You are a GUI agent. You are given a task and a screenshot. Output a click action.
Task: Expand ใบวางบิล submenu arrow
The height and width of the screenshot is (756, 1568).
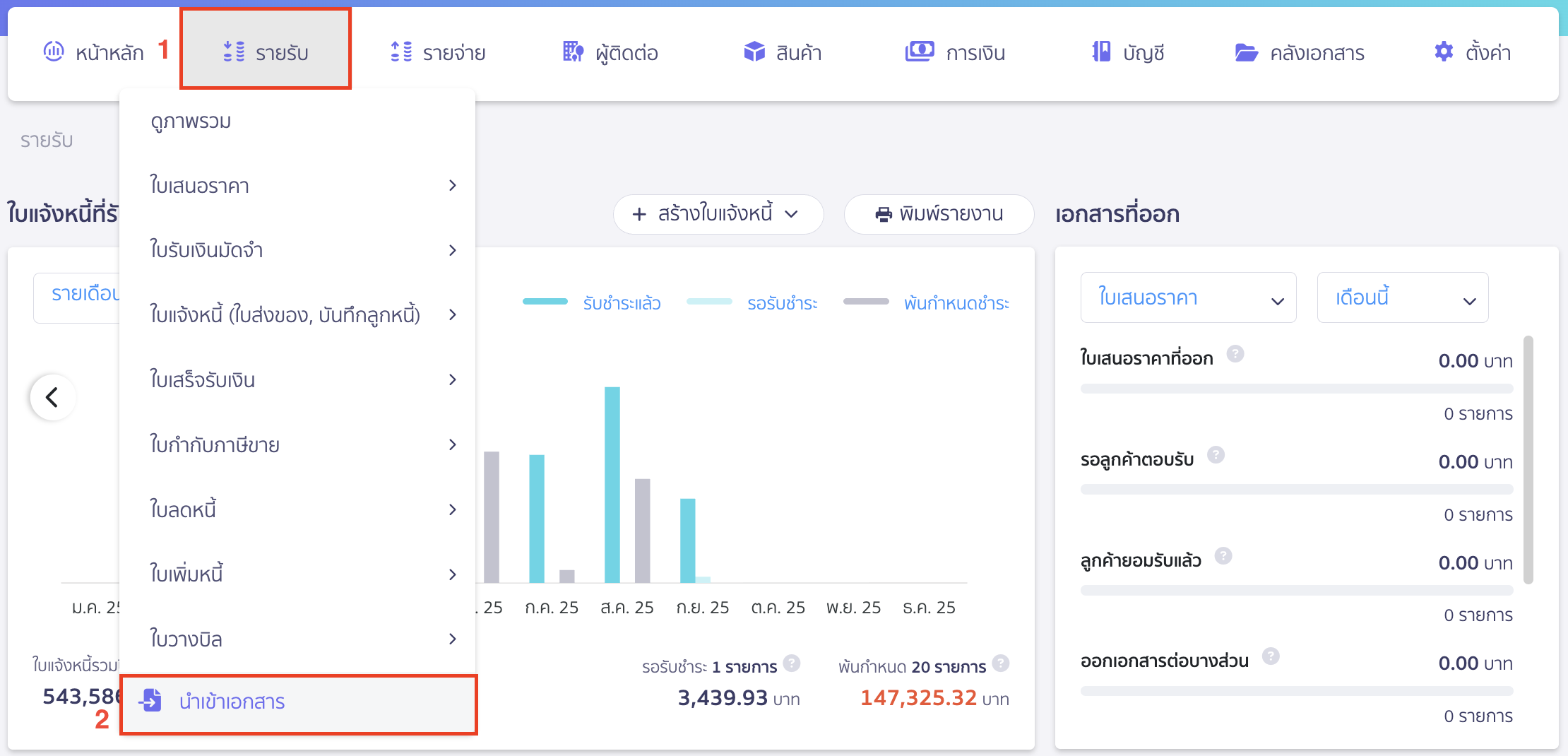[x=453, y=639]
